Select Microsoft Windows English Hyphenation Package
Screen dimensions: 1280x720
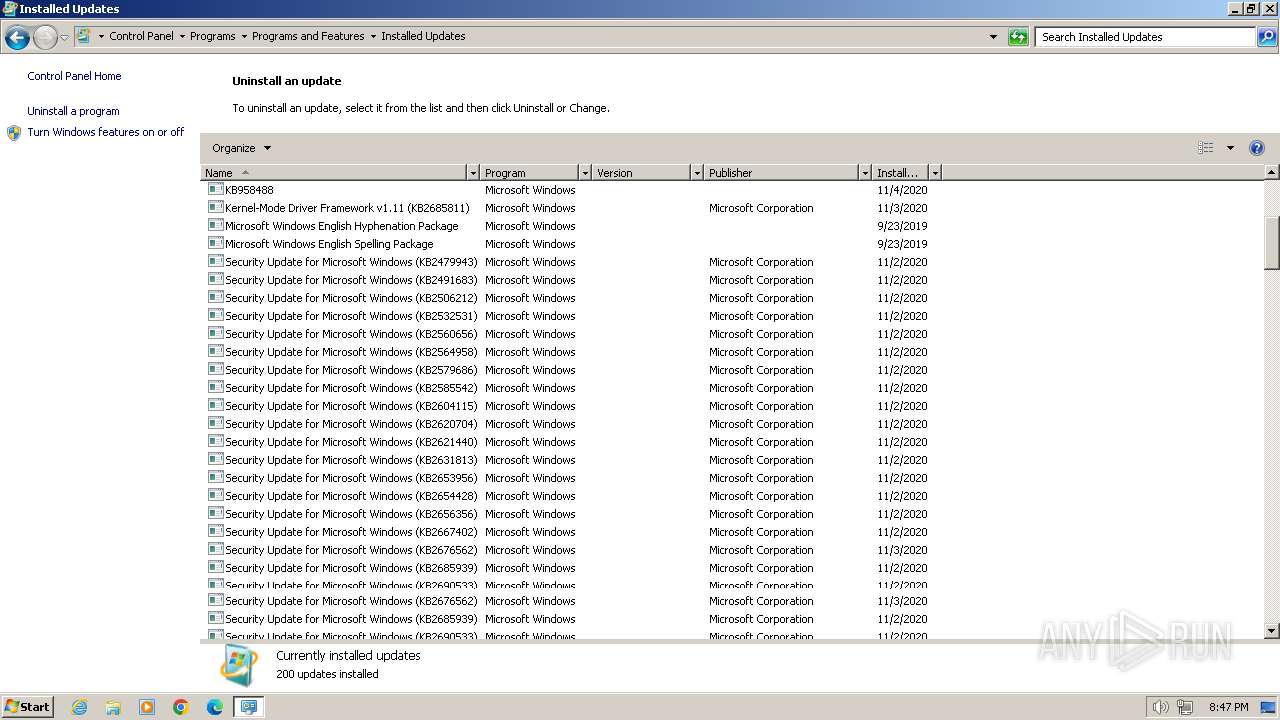[570, 226]
